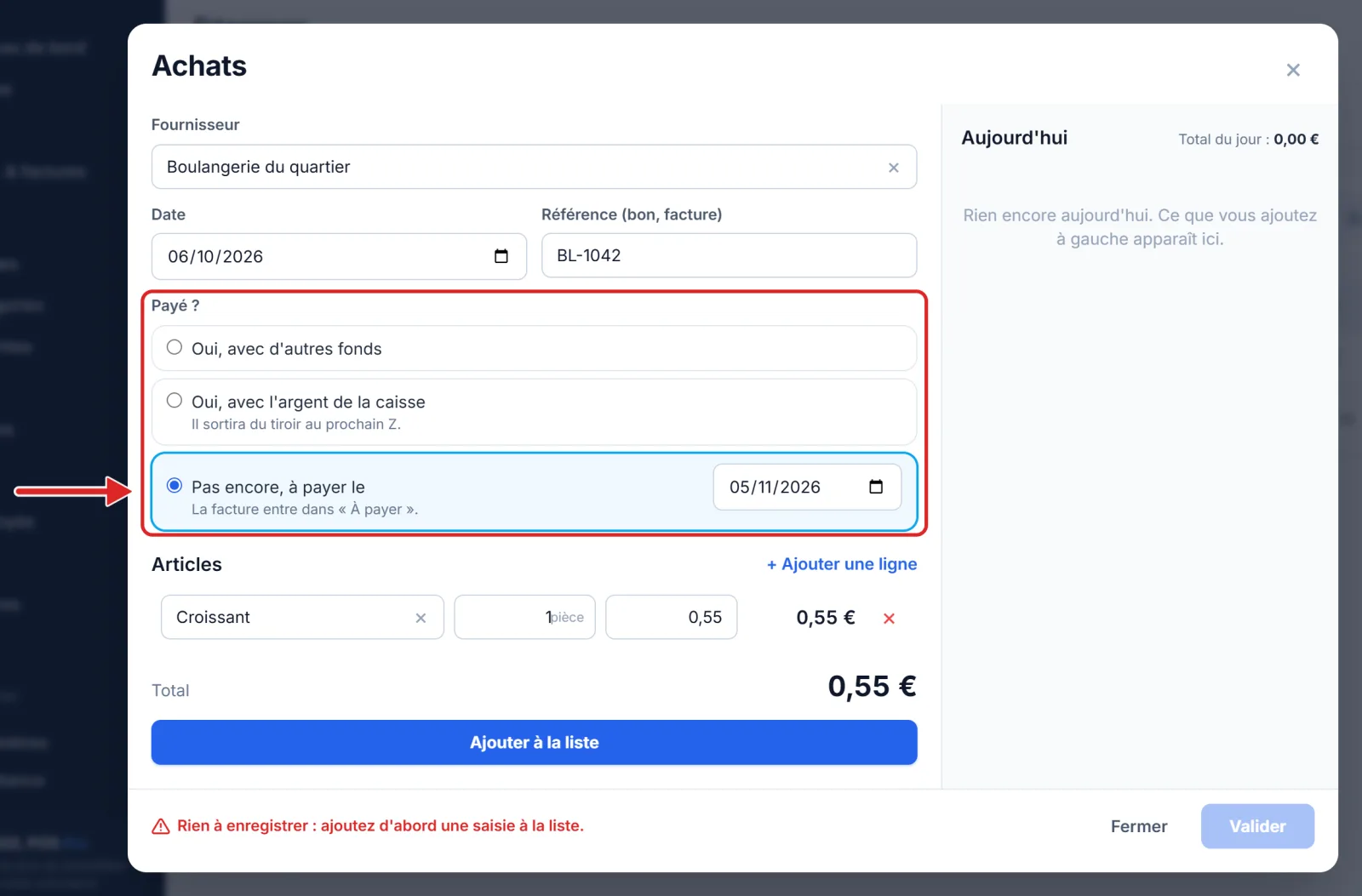1362x896 pixels.
Task: Choose "Oui, avec l'argent de la caisse" radio
Action: point(175,400)
